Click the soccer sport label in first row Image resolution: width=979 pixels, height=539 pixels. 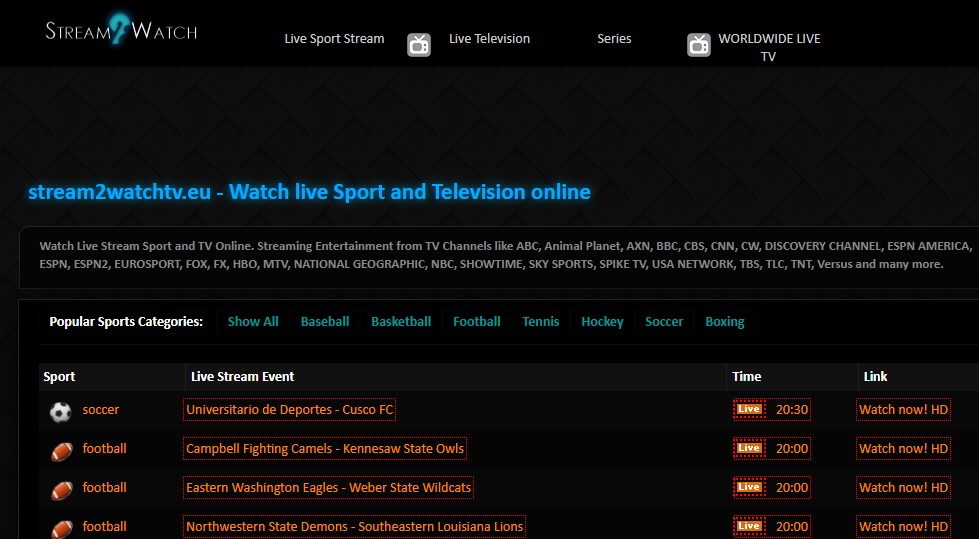101,410
